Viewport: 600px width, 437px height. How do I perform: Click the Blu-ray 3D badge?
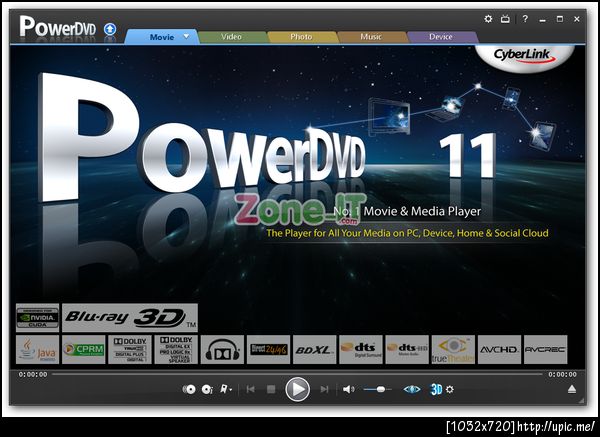click(130, 318)
